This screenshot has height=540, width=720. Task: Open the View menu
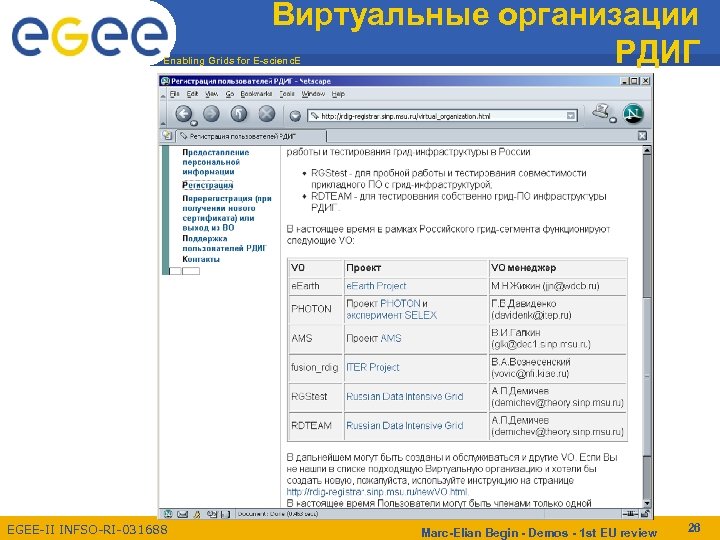(x=211, y=94)
